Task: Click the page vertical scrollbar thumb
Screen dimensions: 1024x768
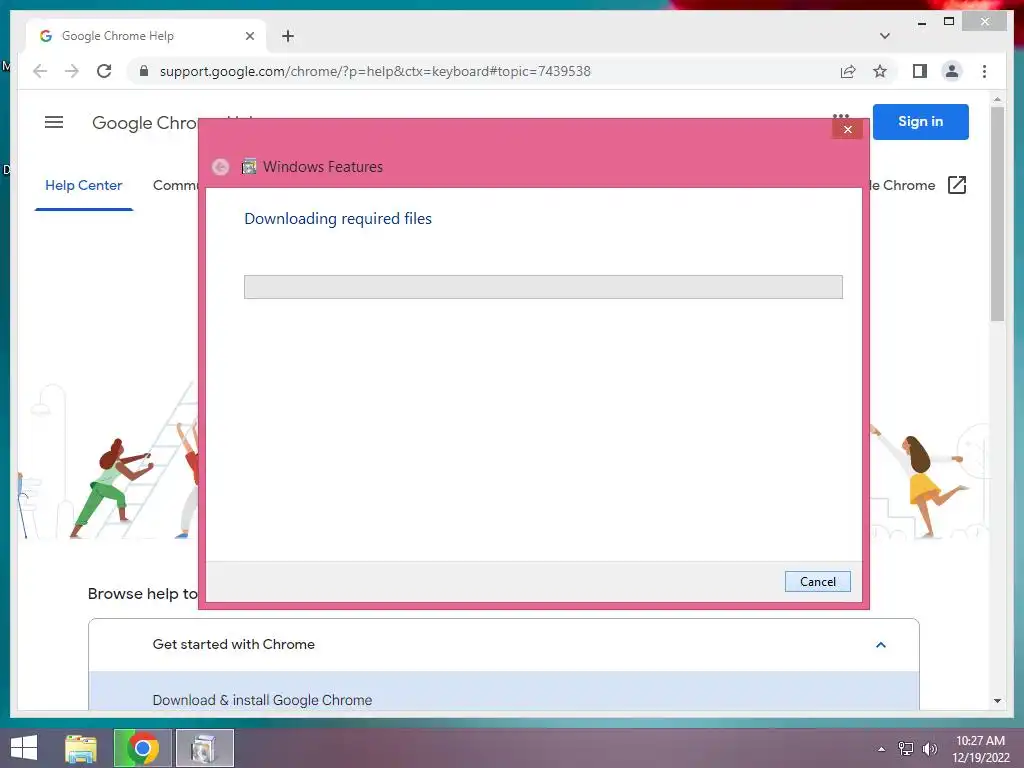Action: click(x=997, y=214)
